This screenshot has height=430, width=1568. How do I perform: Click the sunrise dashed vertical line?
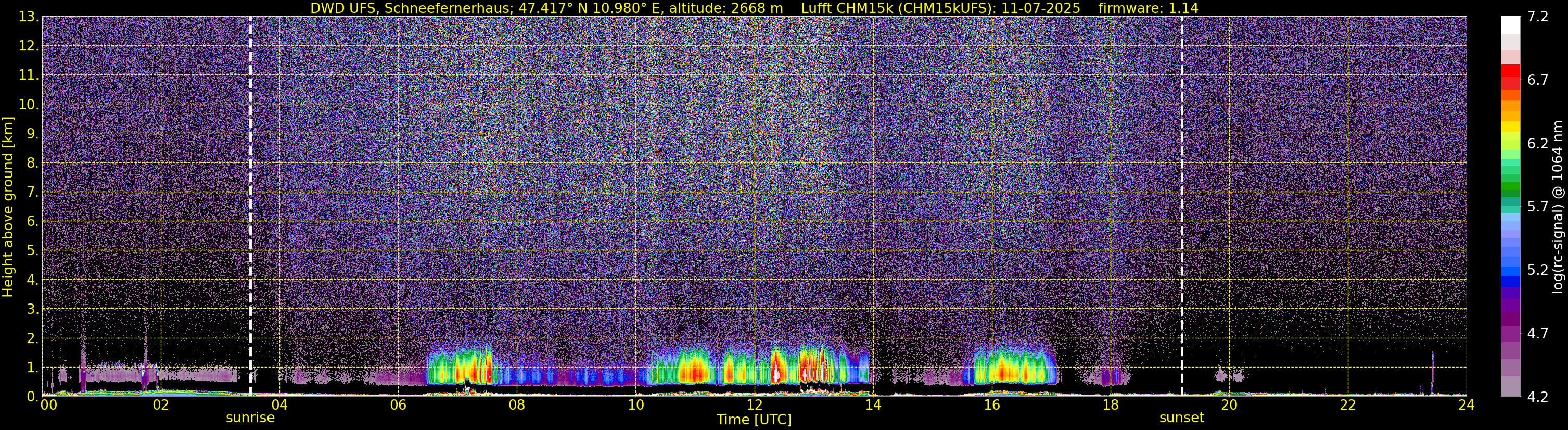click(250, 206)
